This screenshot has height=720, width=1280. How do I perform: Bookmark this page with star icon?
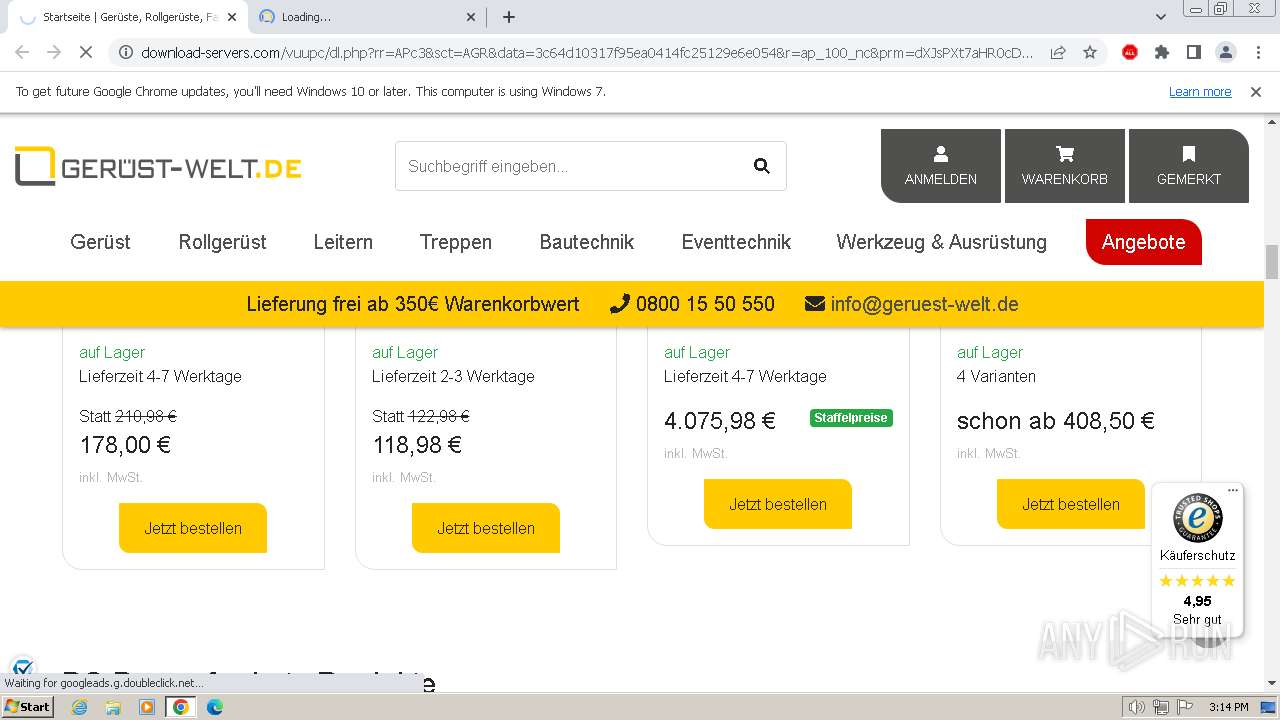point(1090,52)
